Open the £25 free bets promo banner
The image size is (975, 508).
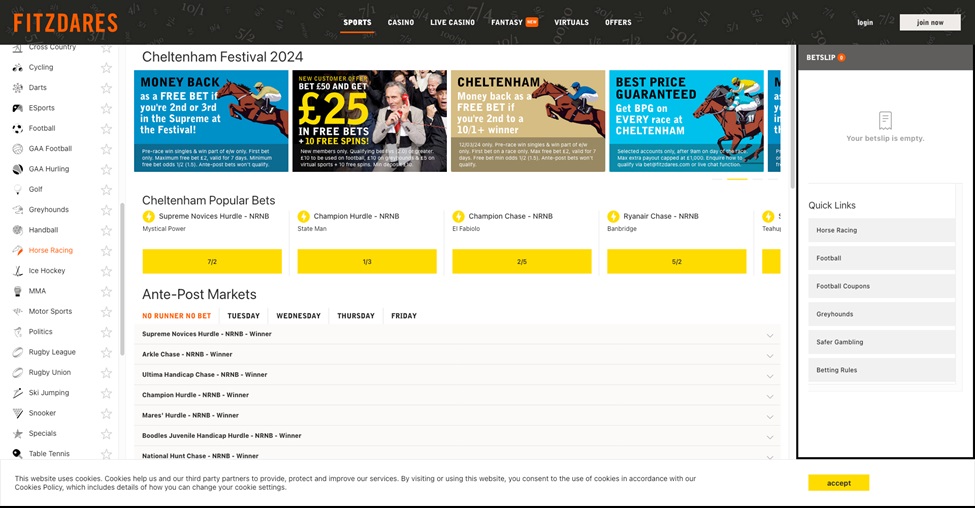pyautogui.click(x=369, y=120)
